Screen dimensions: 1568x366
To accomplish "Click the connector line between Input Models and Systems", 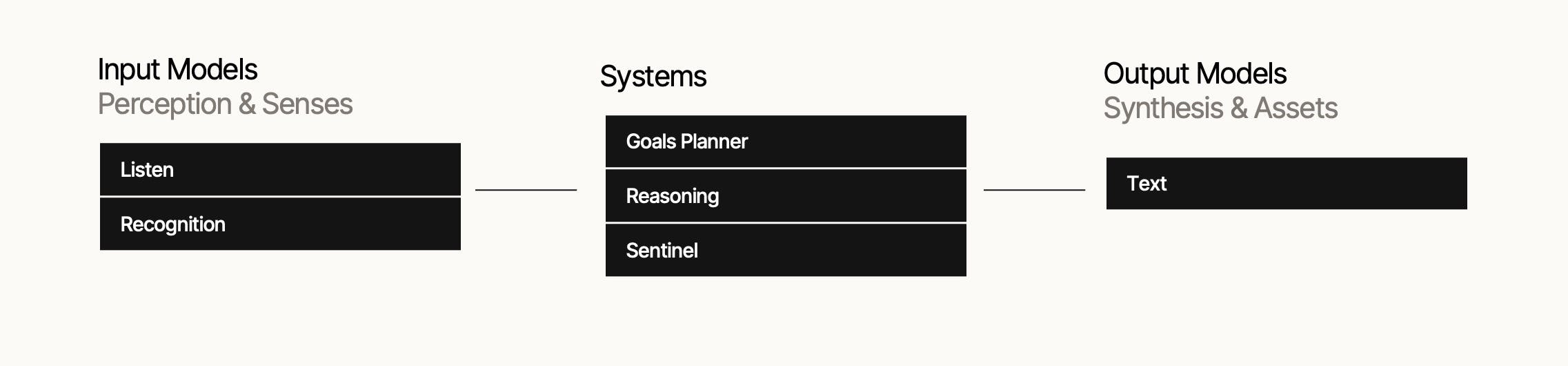I will click(526, 190).
